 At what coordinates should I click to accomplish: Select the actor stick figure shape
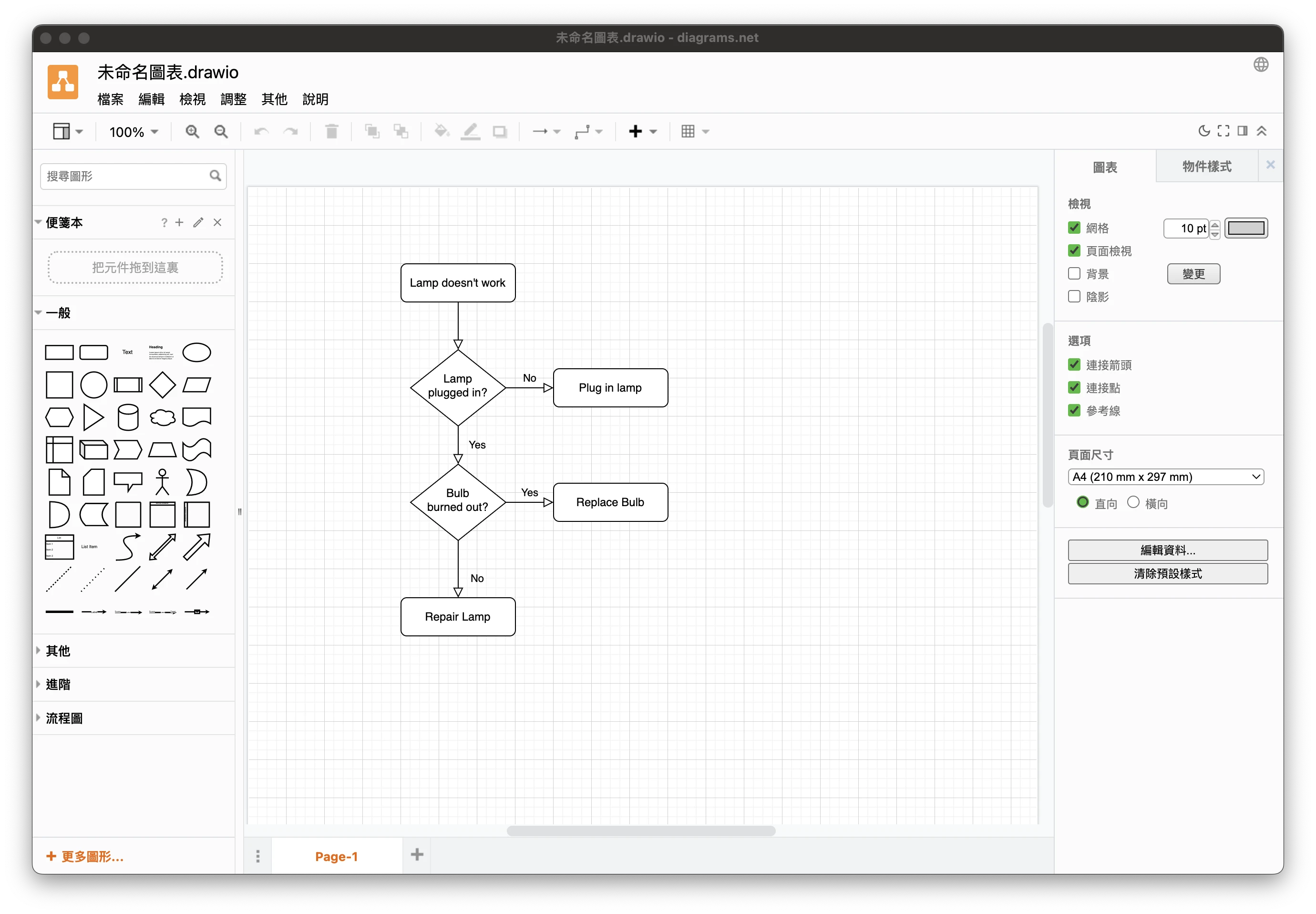162,482
